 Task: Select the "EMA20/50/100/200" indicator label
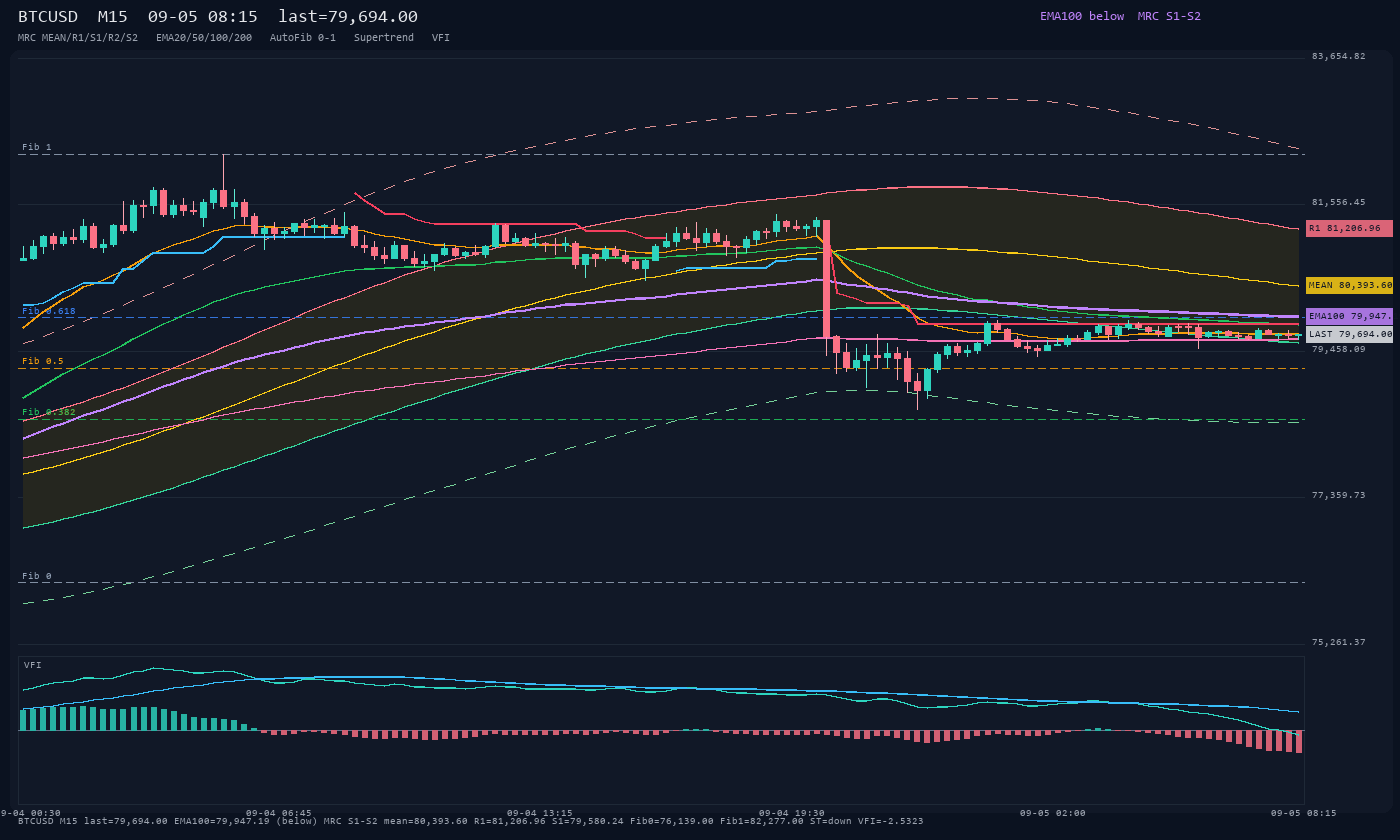click(204, 38)
